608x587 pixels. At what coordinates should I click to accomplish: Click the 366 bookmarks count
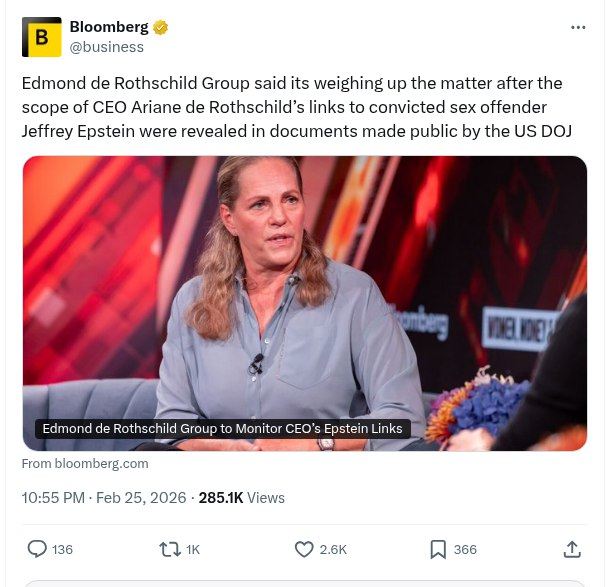pos(465,549)
